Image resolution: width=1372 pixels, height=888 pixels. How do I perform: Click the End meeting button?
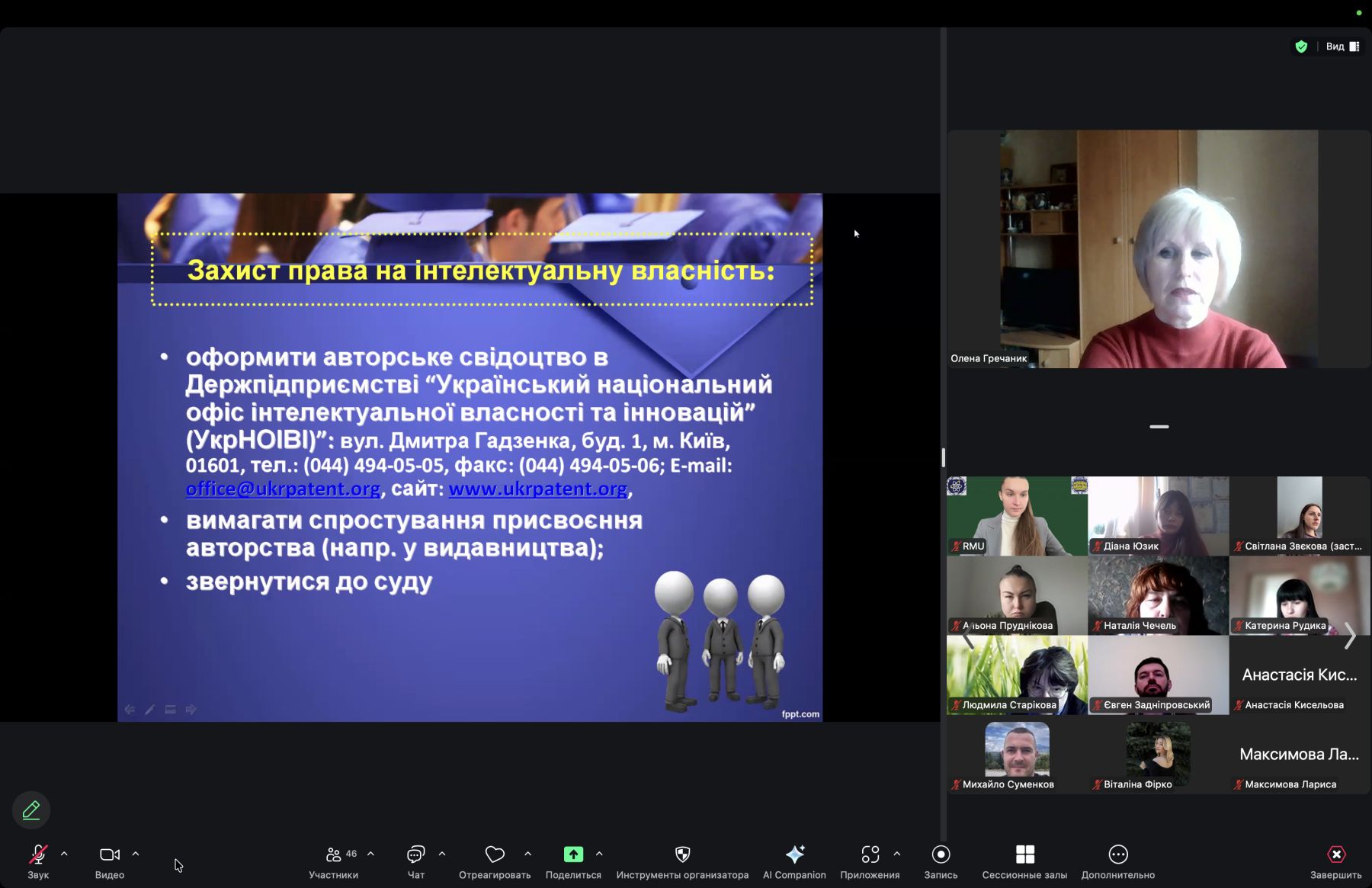pyautogui.click(x=1335, y=854)
